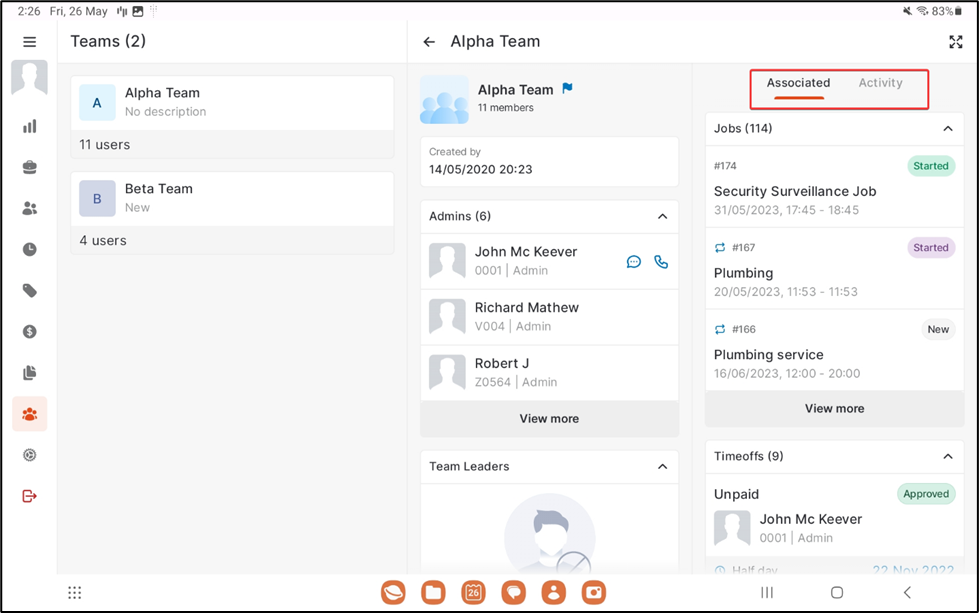This screenshot has width=979, height=613.
Task: Open the briefcase jobs icon in sidebar
Action: 30,168
